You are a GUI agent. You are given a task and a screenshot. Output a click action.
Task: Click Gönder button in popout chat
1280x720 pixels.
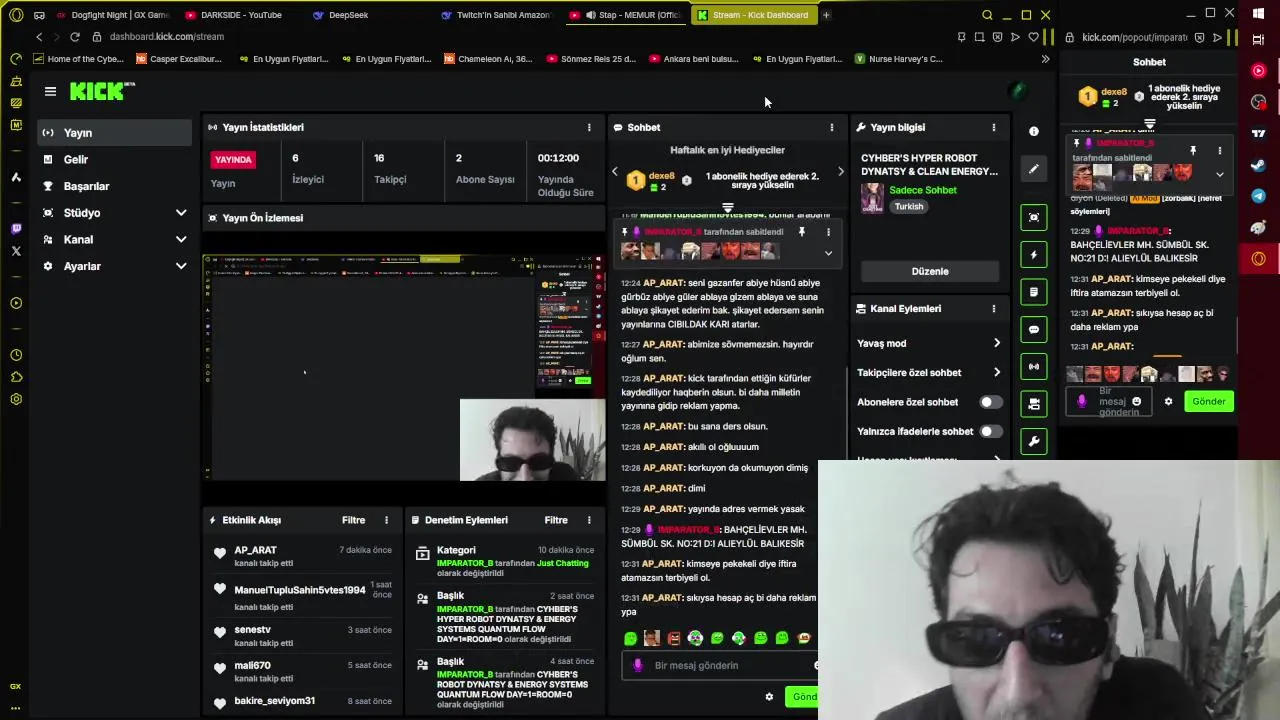tap(1208, 401)
